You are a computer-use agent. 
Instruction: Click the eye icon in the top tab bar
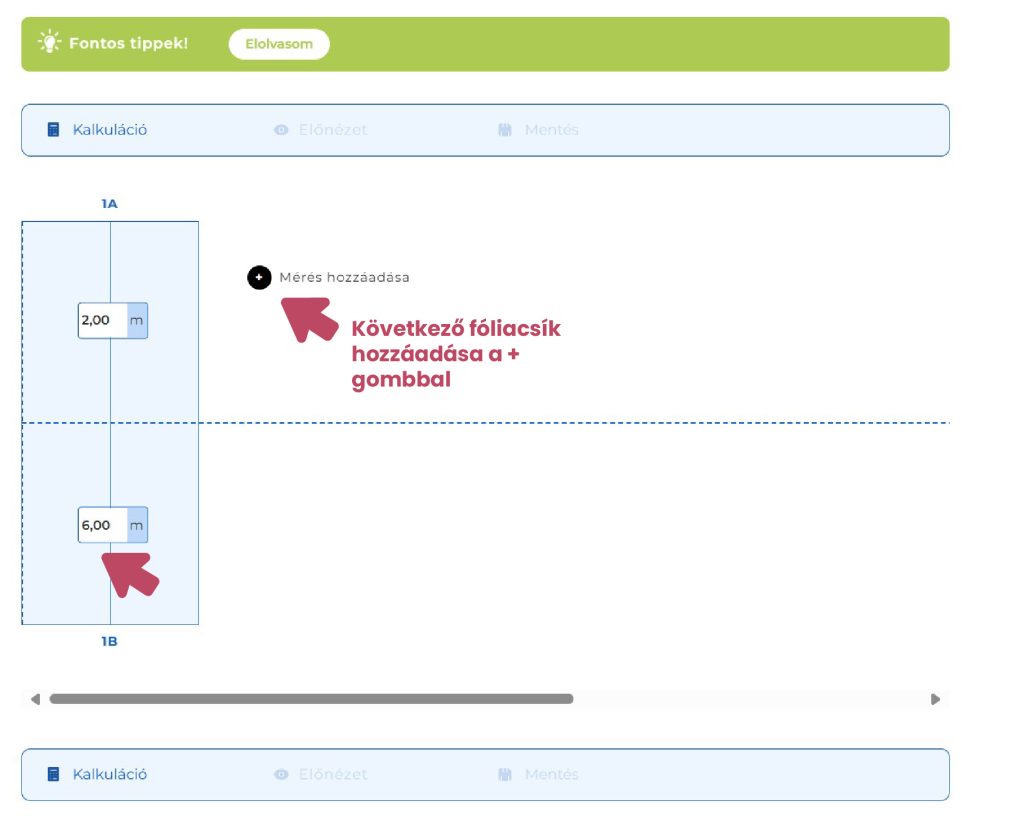281,130
